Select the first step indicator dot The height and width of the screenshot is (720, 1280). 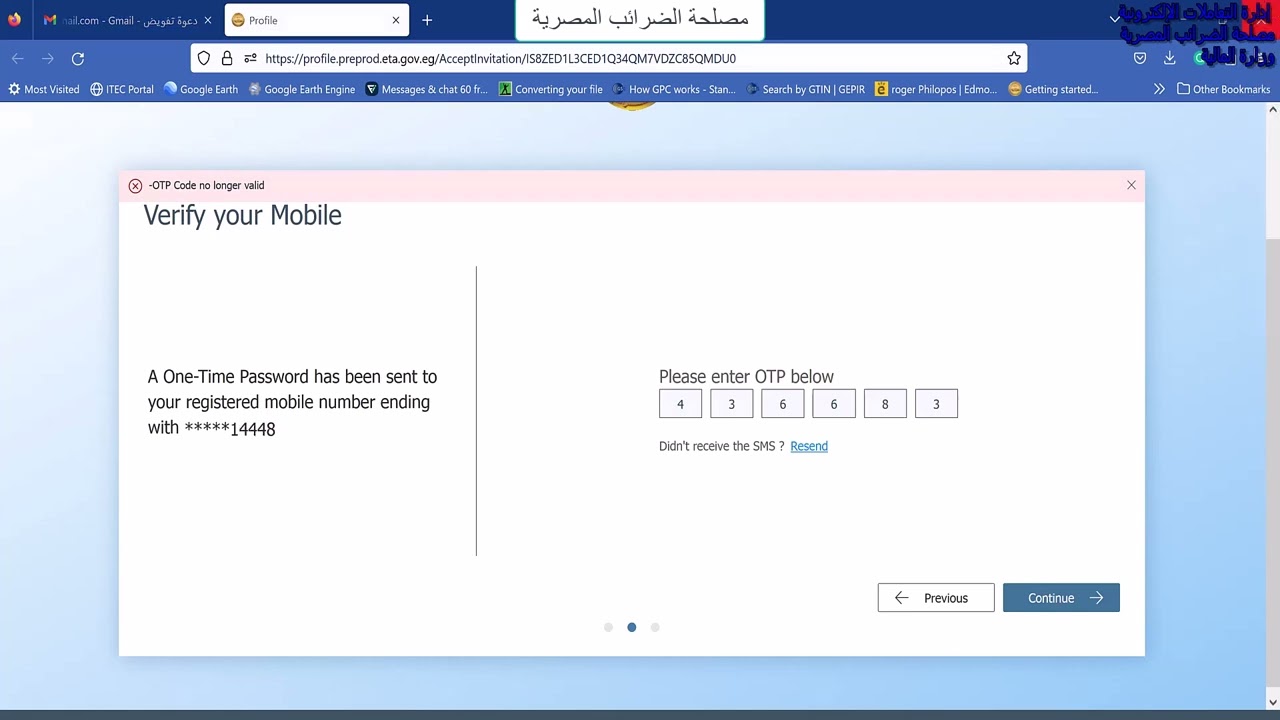[608, 627]
